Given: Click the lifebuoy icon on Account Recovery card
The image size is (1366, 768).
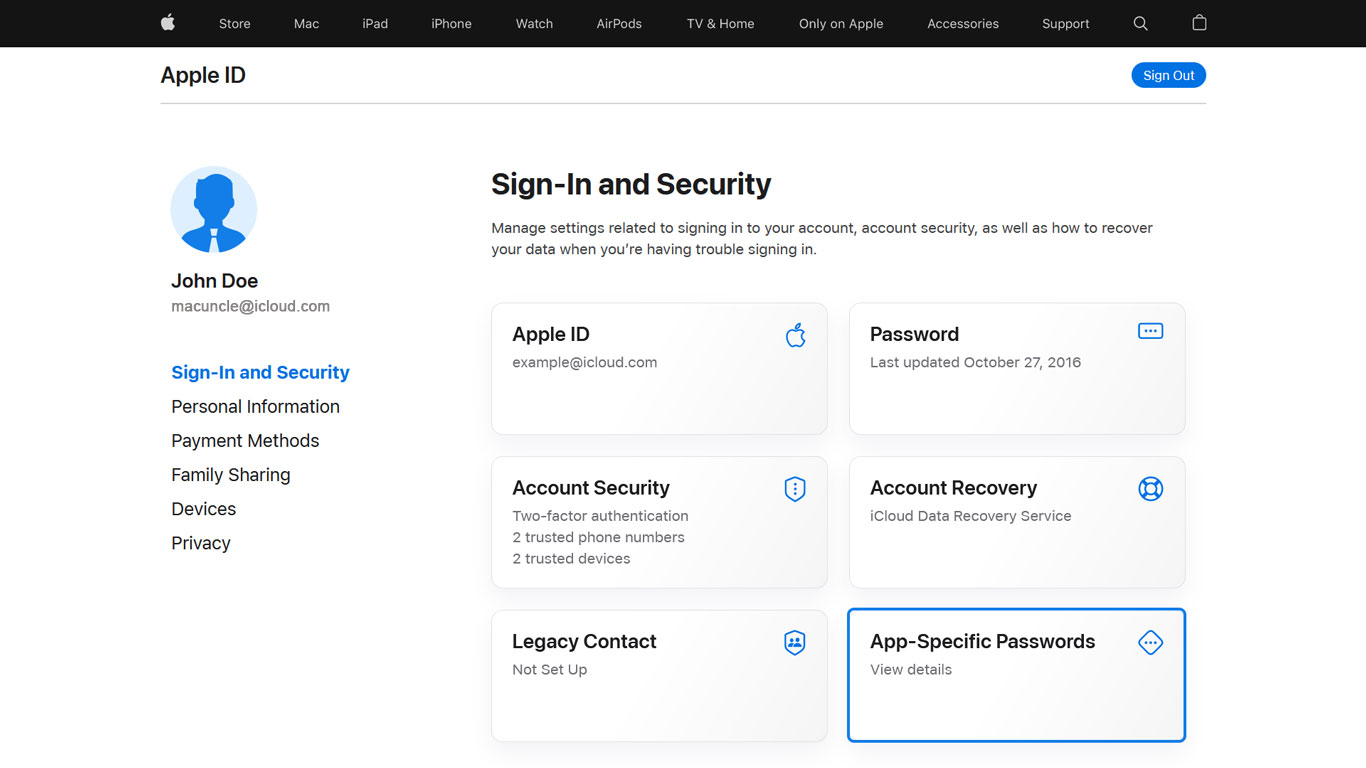Looking at the screenshot, I should 1150,489.
